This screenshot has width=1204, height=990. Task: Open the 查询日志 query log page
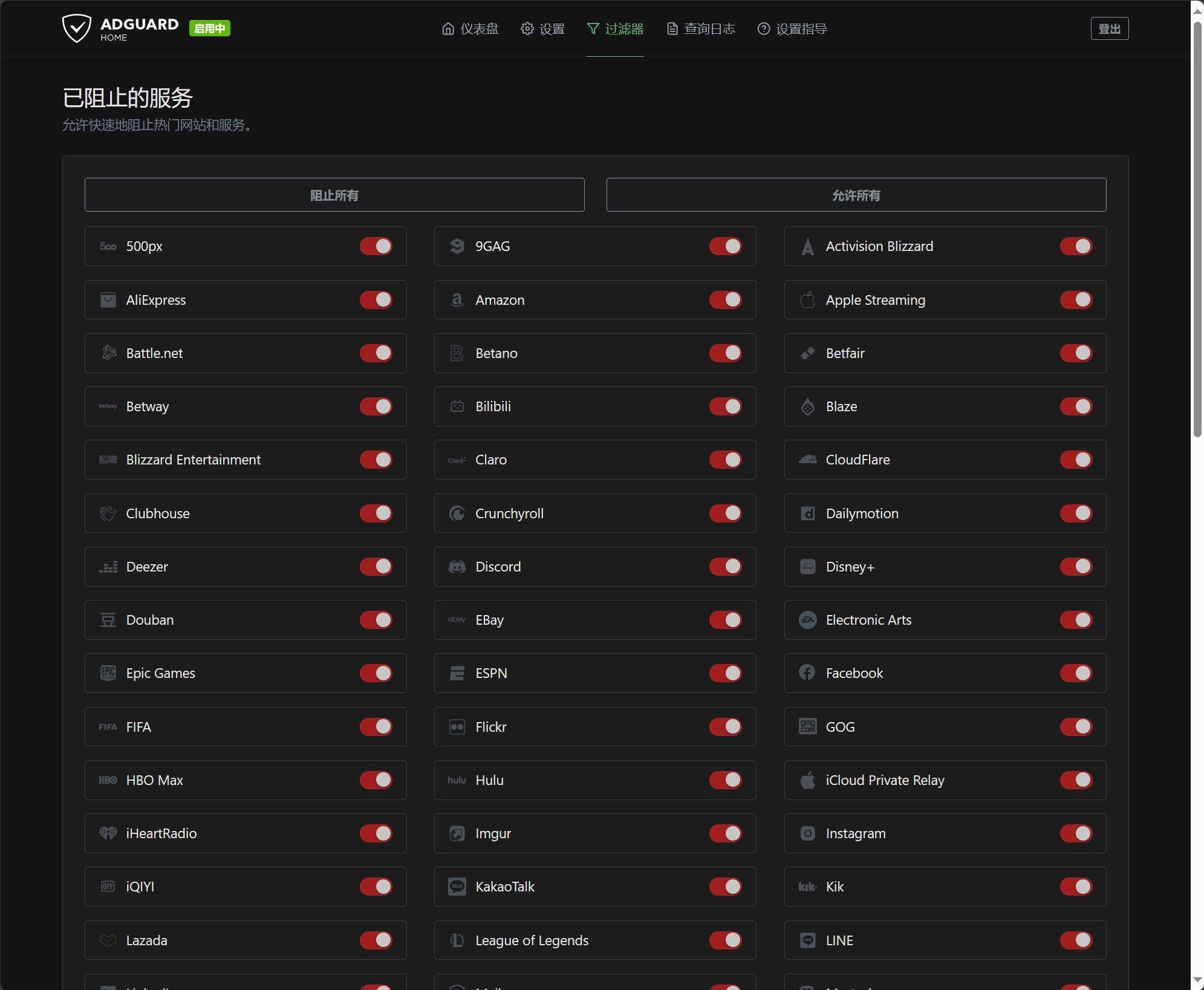point(701,28)
